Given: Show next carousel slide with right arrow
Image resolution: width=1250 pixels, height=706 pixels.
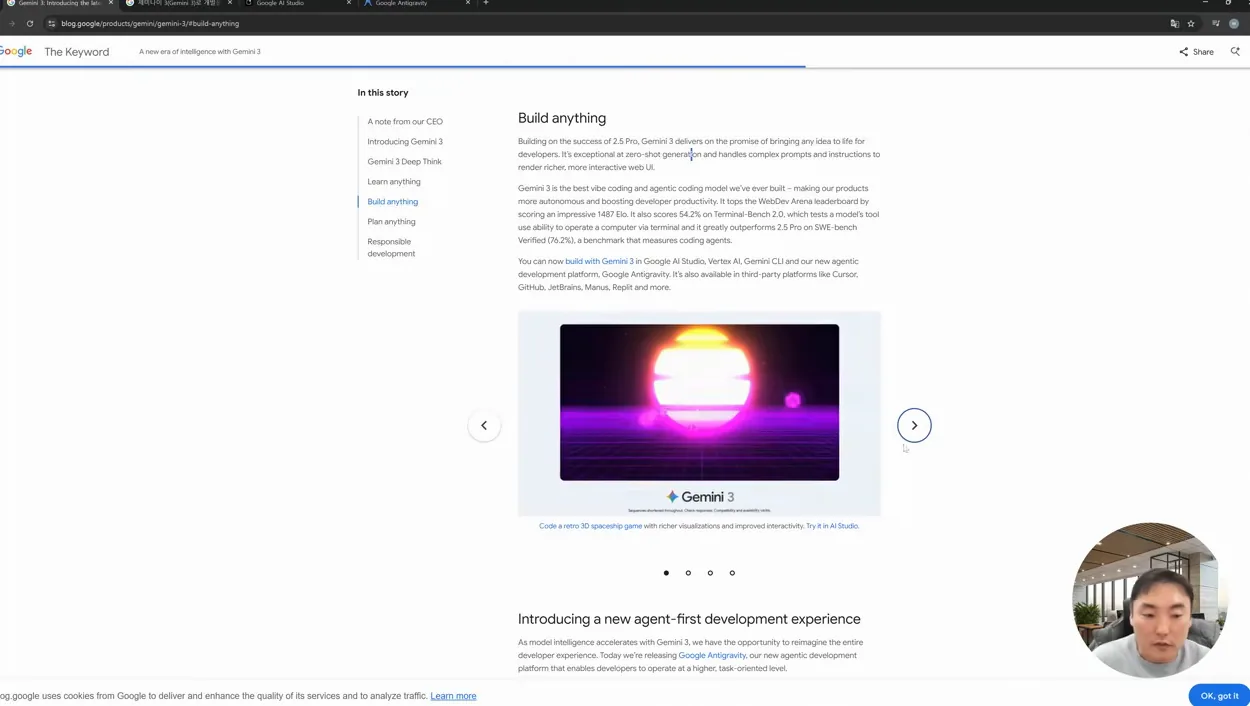Looking at the screenshot, I should point(914,425).
